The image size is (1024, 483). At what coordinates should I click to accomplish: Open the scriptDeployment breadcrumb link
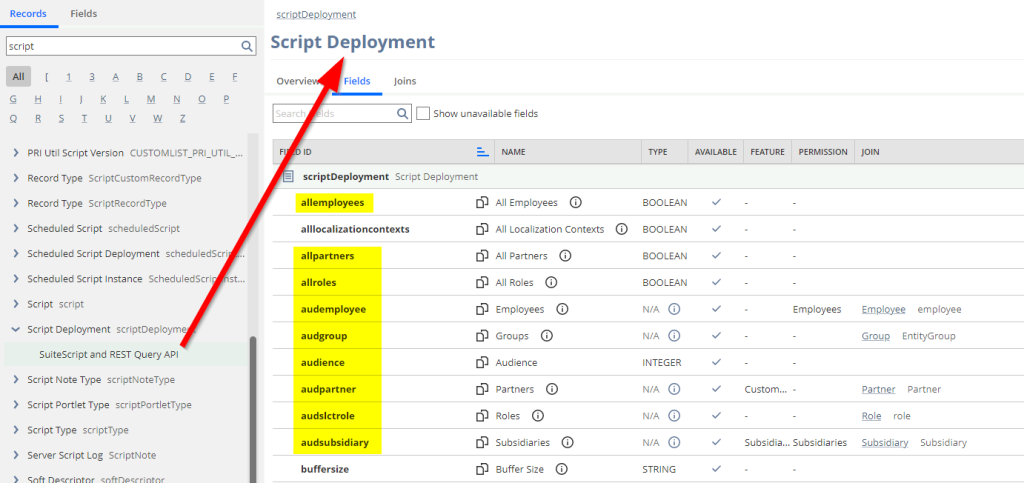click(317, 14)
